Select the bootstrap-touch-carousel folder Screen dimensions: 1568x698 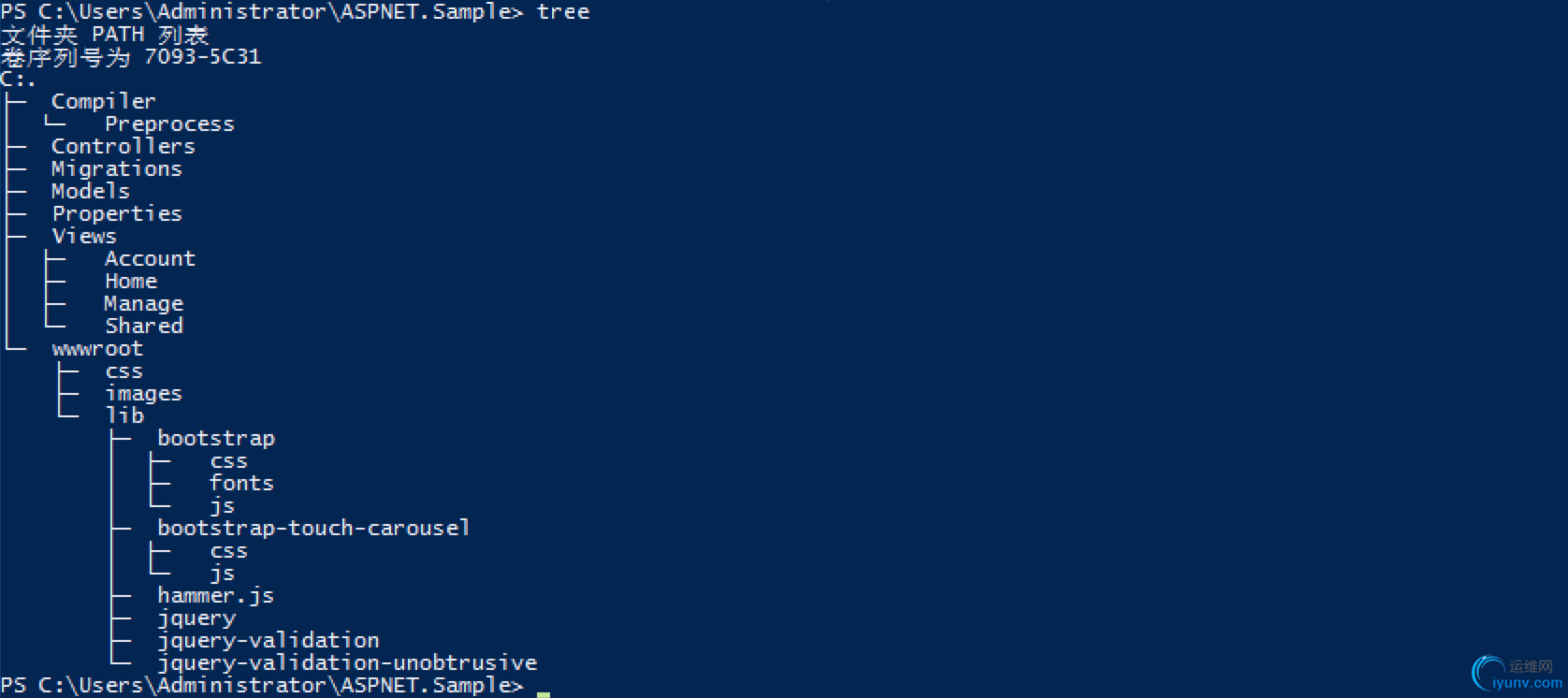tap(313, 528)
